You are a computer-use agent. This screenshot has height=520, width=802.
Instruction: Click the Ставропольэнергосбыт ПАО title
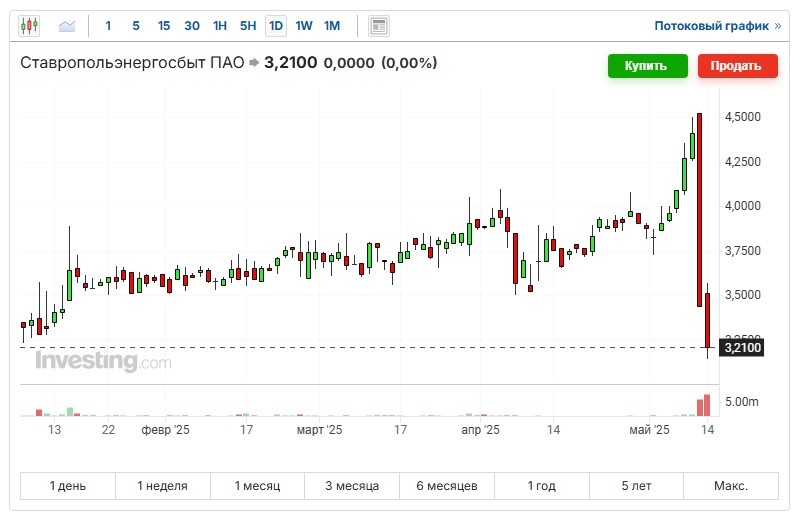coord(132,63)
